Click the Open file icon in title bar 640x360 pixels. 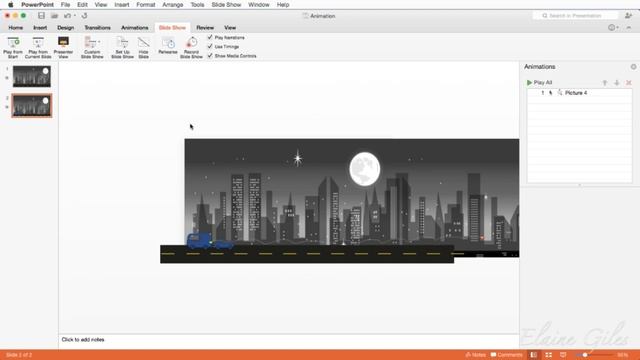(x=54, y=16)
